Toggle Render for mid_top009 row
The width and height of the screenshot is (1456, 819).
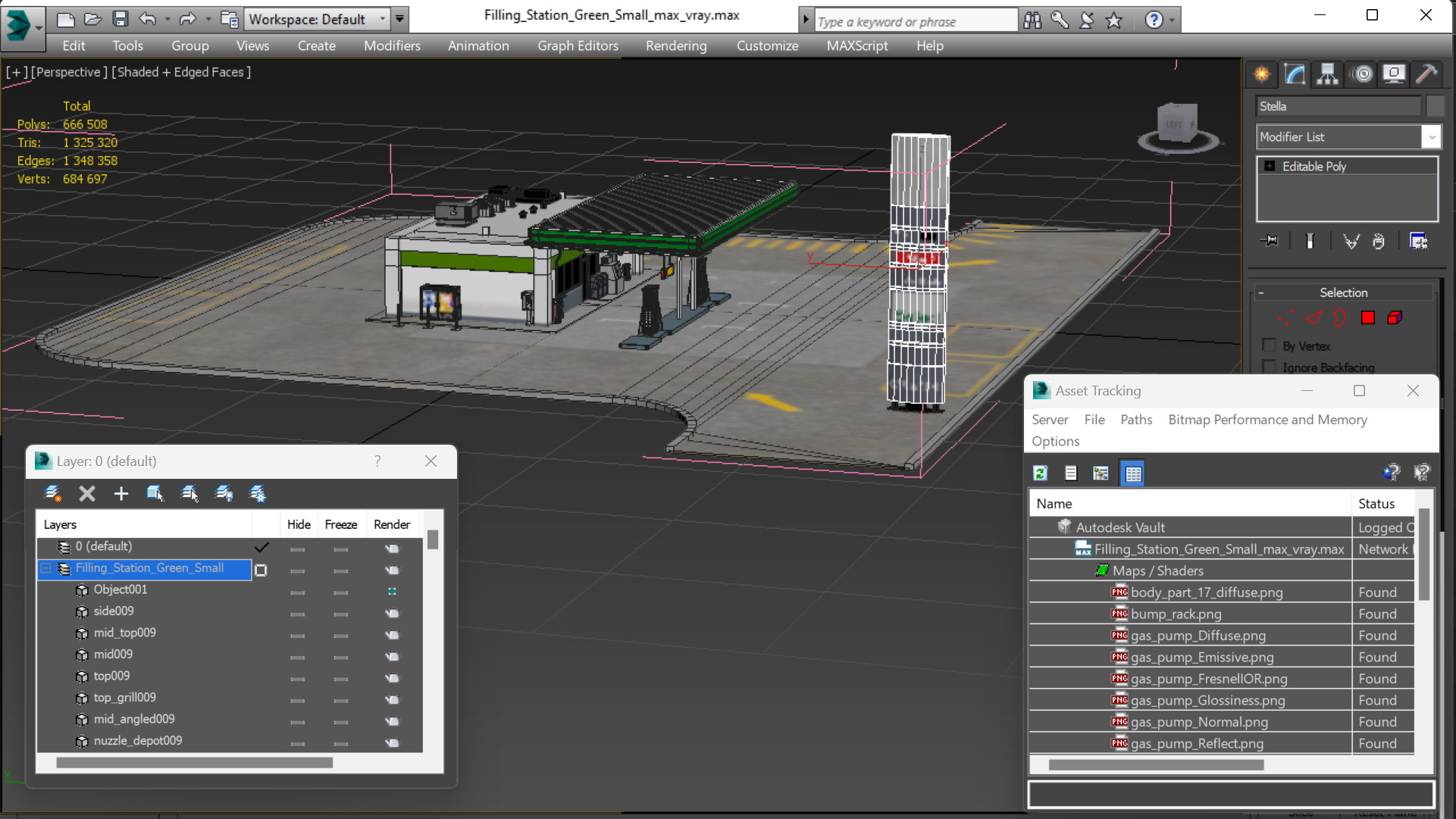pyautogui.click(x=392, y=634)
